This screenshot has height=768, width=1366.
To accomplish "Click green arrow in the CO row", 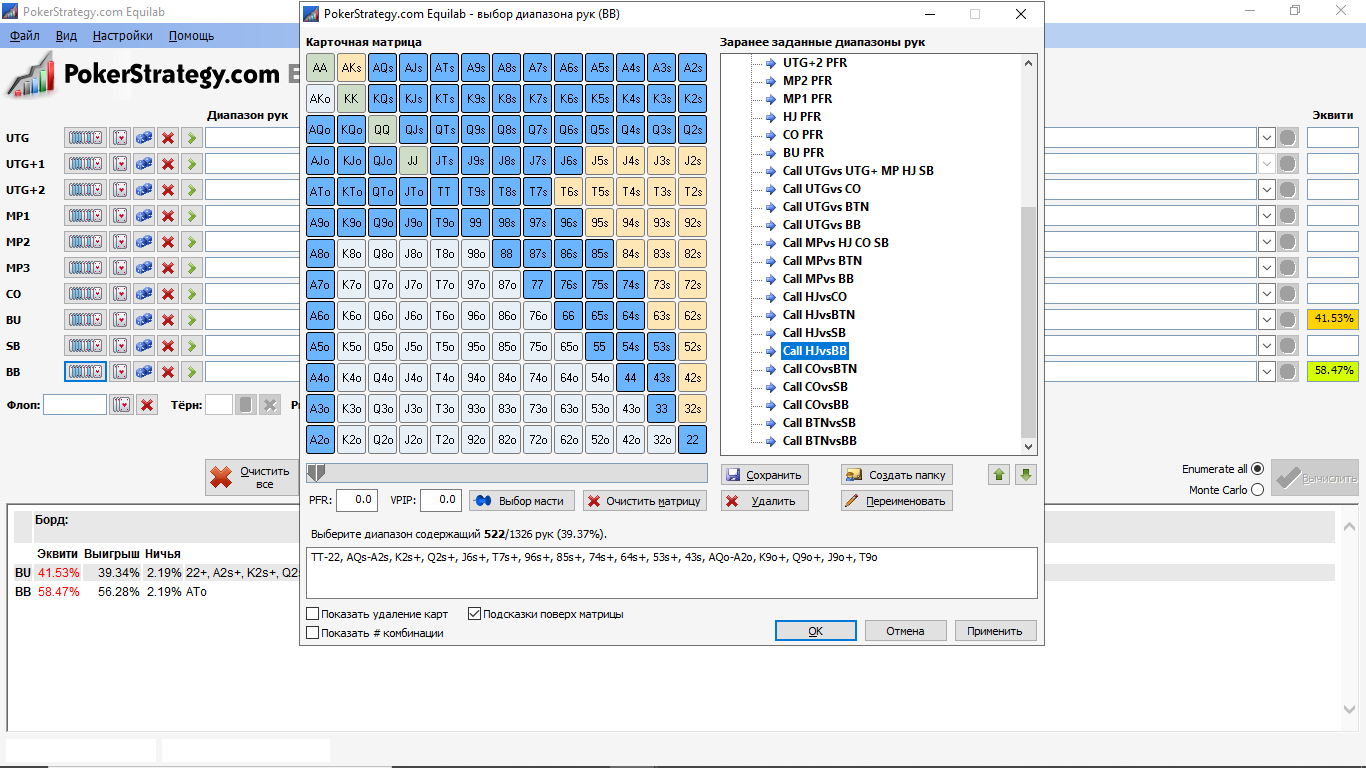I will coord(191,294).
